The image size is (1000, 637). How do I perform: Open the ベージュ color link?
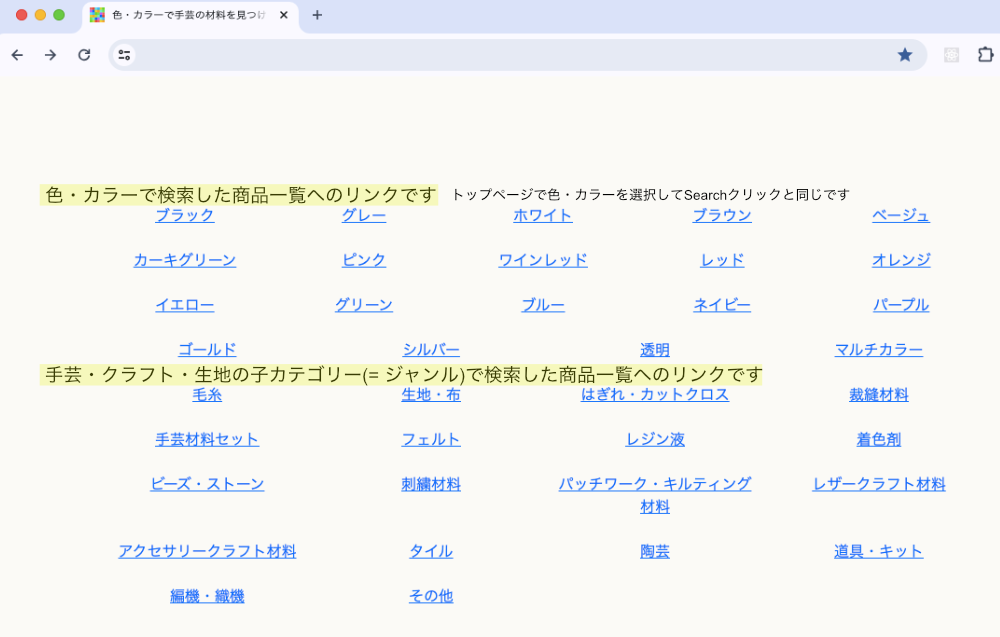[x=901, y=216]
